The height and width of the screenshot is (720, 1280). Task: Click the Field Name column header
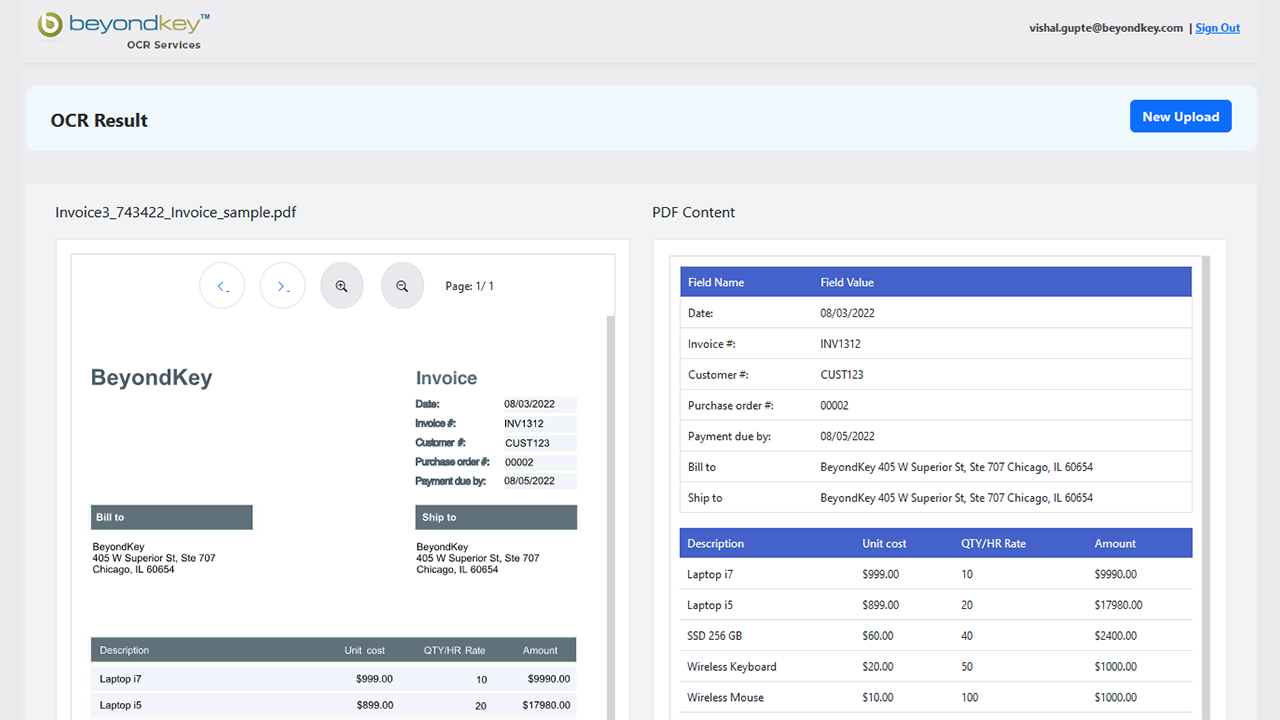click(716, 282)
